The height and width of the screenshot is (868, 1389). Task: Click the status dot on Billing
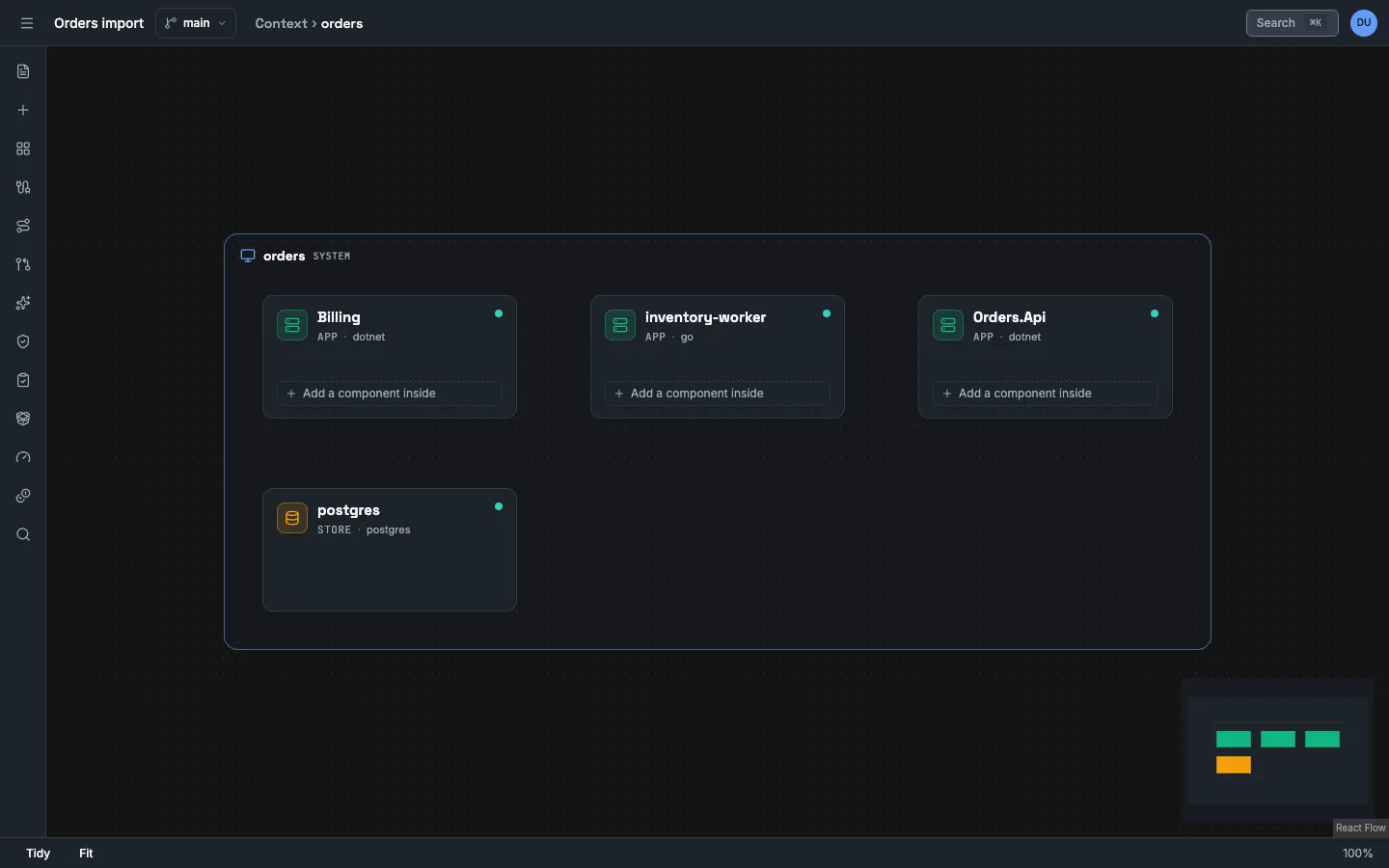(499, 313)
